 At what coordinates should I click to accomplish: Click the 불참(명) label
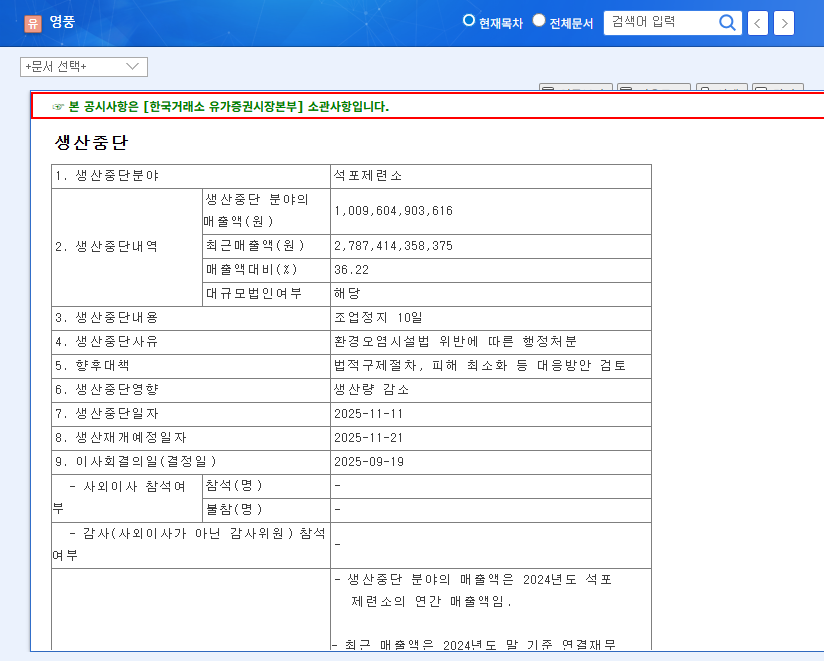234,509
